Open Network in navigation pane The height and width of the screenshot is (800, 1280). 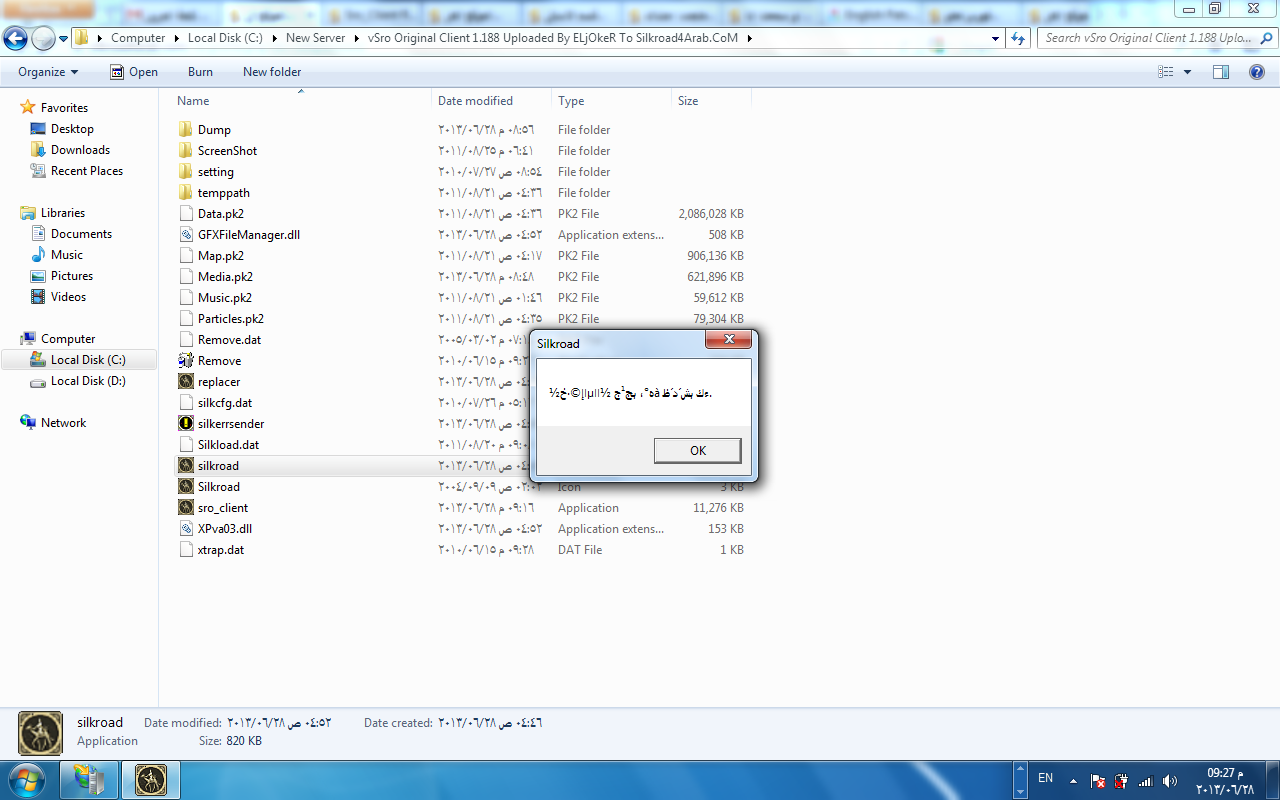[x=63, y=423]
